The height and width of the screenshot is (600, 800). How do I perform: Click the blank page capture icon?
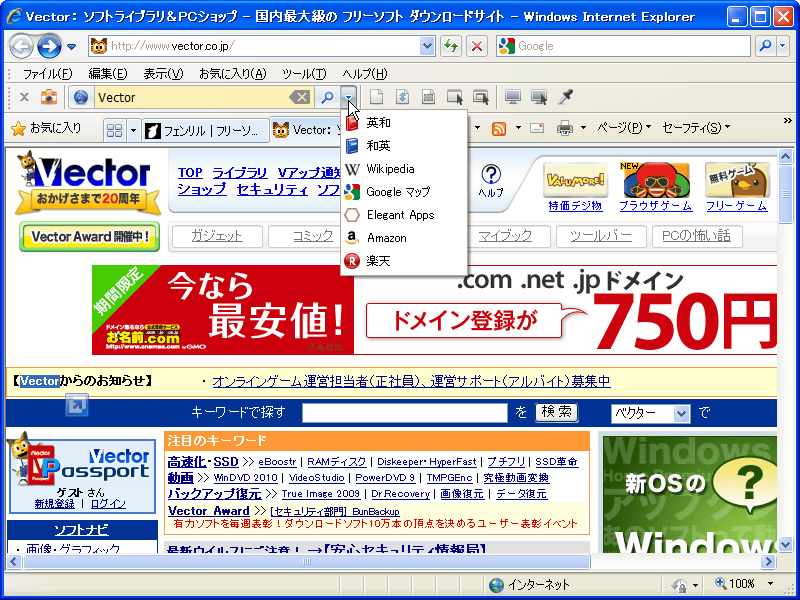click(x=376, y=97)
